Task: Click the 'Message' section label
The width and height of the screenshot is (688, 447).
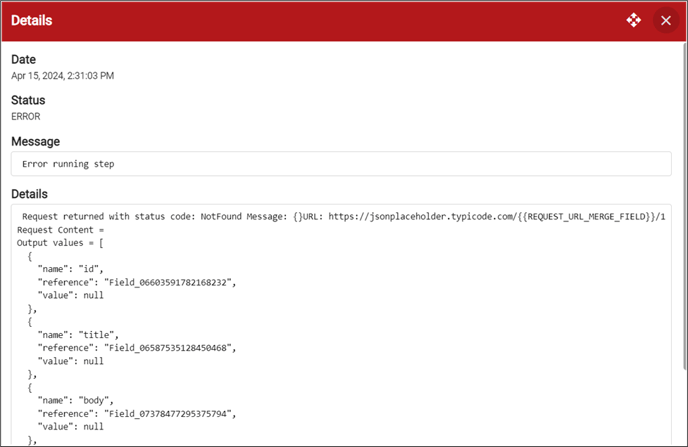Action: [x=36, y=141]
